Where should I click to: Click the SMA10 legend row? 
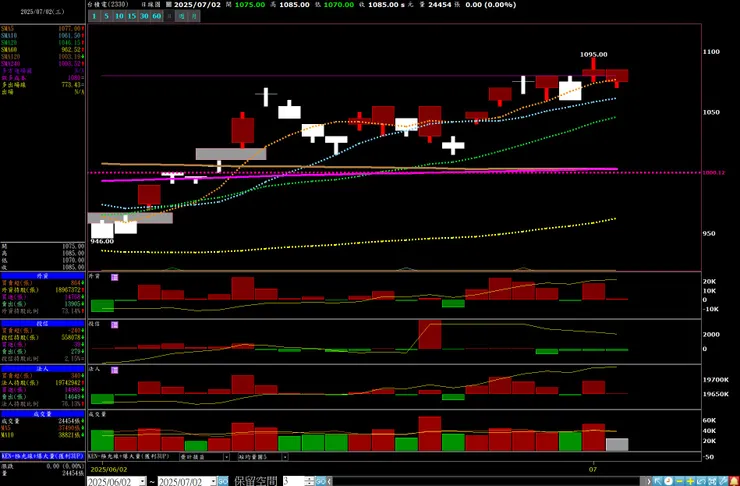[42, 35]
